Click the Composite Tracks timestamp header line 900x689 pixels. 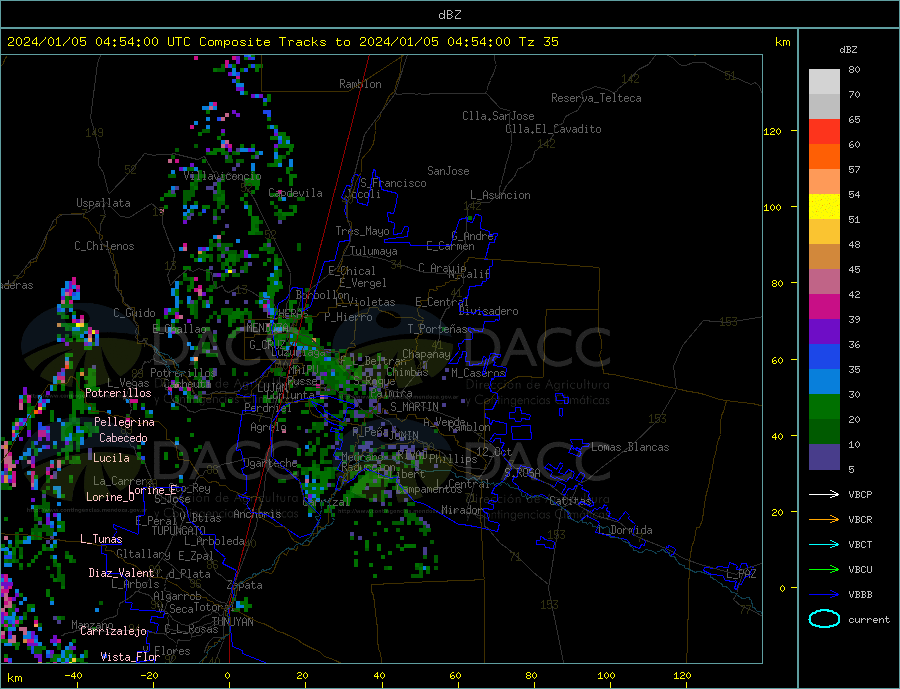pyautogui.click(x=282, y=42)
